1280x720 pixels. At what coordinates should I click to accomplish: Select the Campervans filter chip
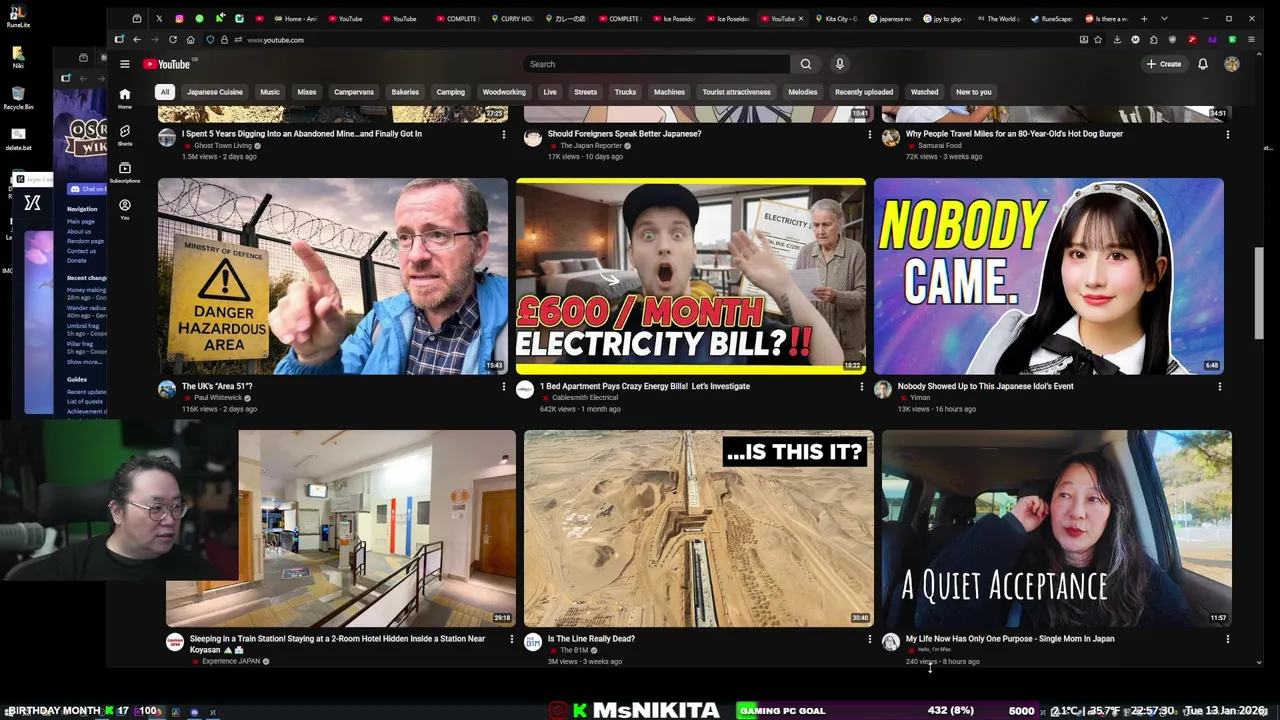click(354, 92)
